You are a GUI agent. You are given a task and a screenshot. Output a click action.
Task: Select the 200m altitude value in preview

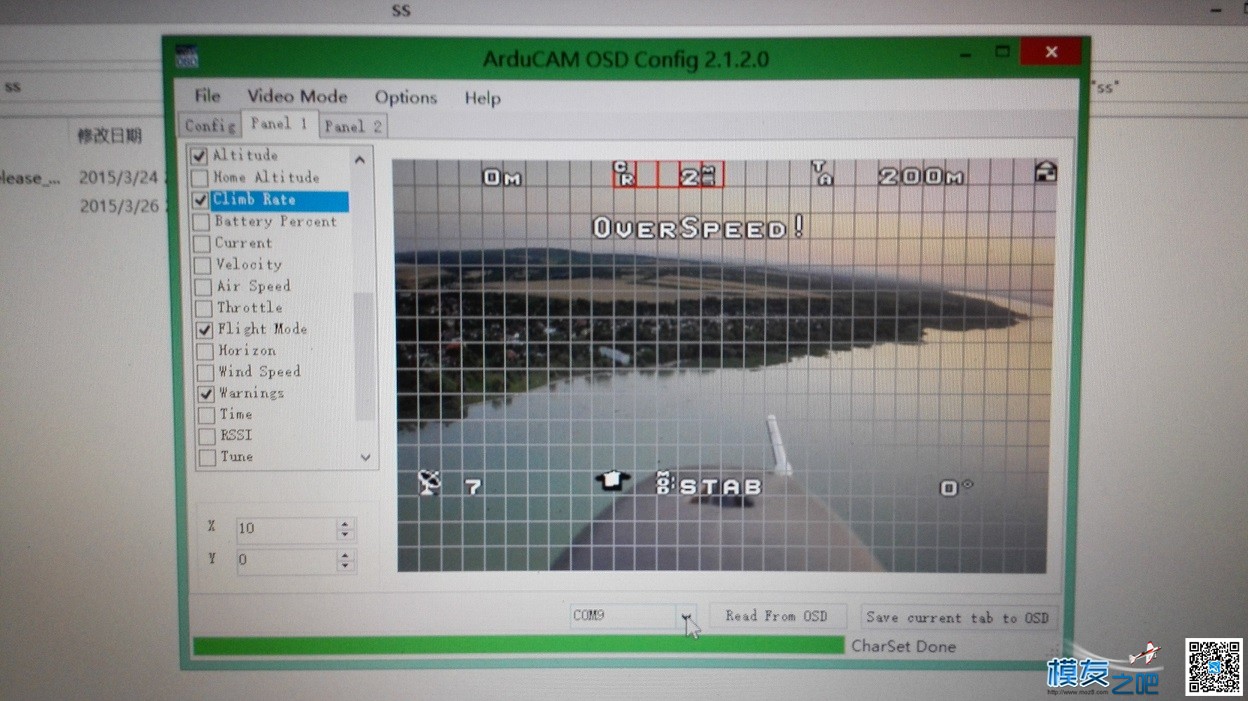point(921,177)
